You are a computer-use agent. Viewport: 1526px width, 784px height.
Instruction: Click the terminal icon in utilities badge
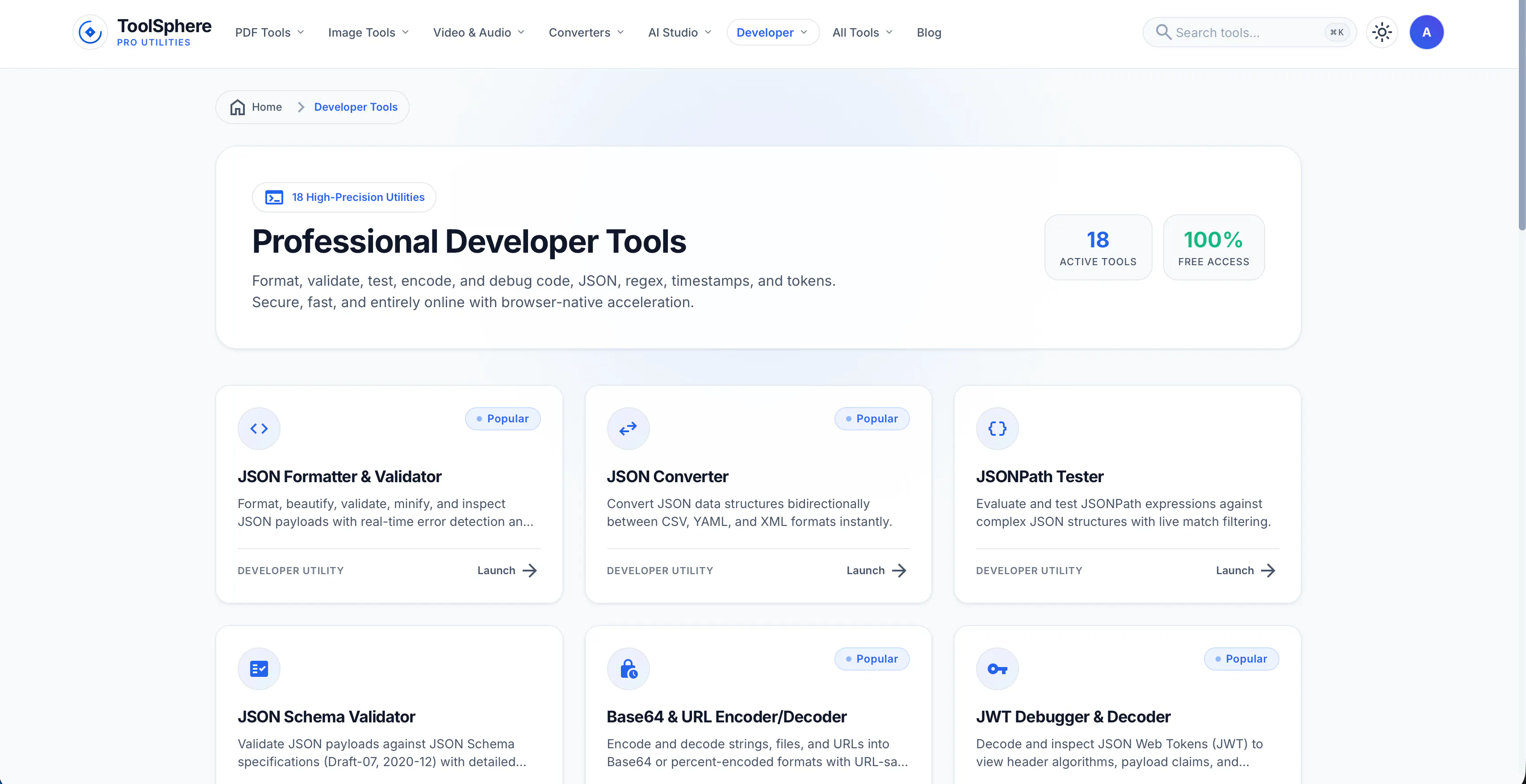point(274,197)
